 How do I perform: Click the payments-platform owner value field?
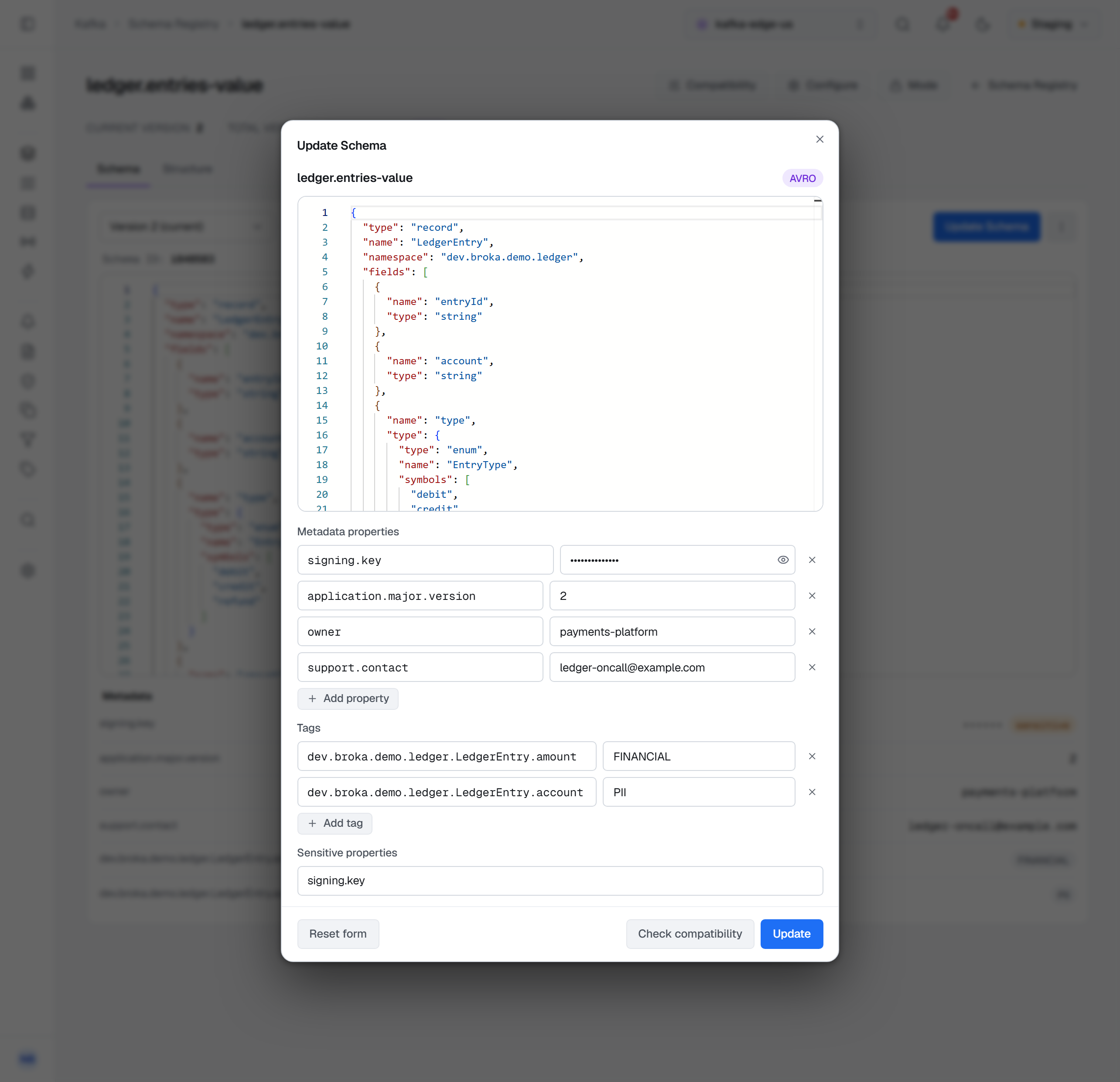[672, 632]
